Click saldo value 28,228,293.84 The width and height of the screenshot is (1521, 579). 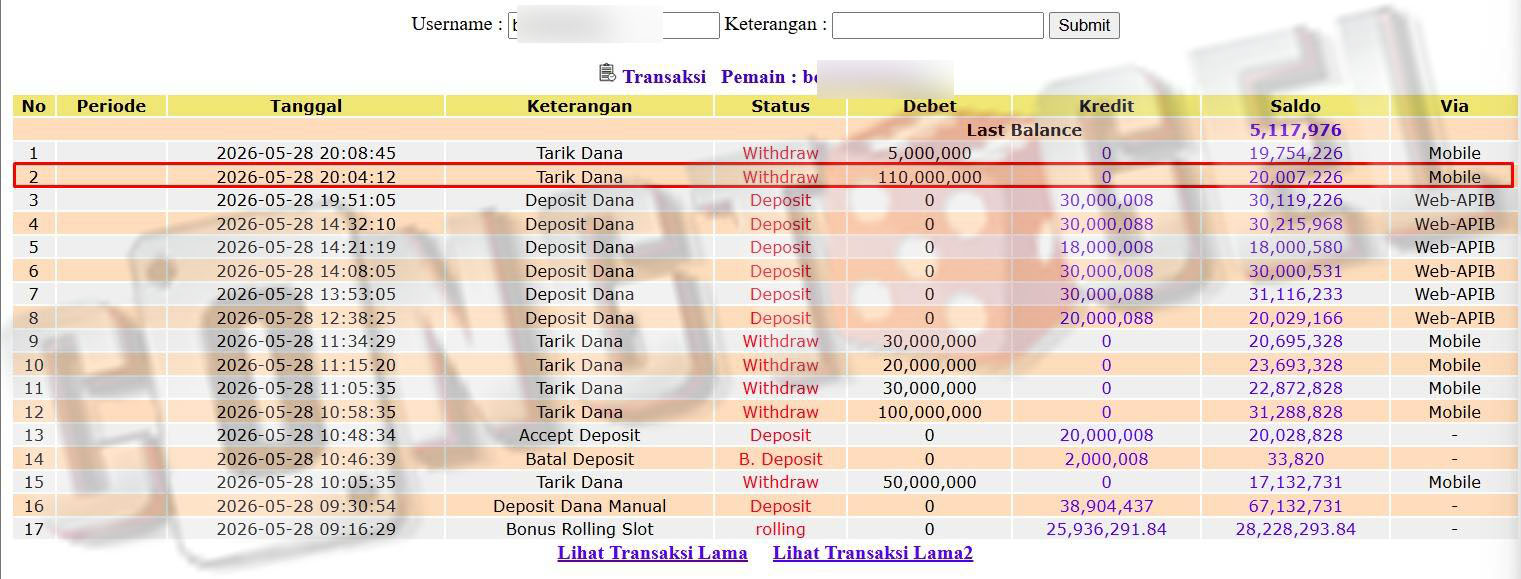pos(1295,529)
